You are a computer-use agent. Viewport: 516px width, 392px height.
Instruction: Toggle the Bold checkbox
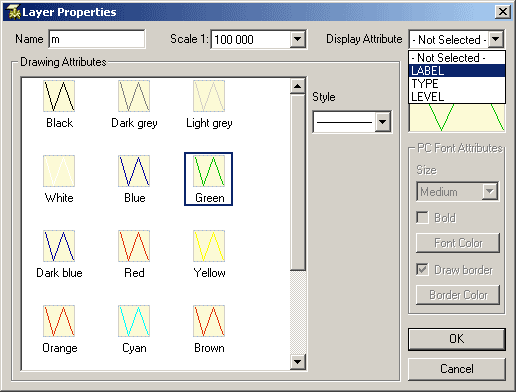423,218
